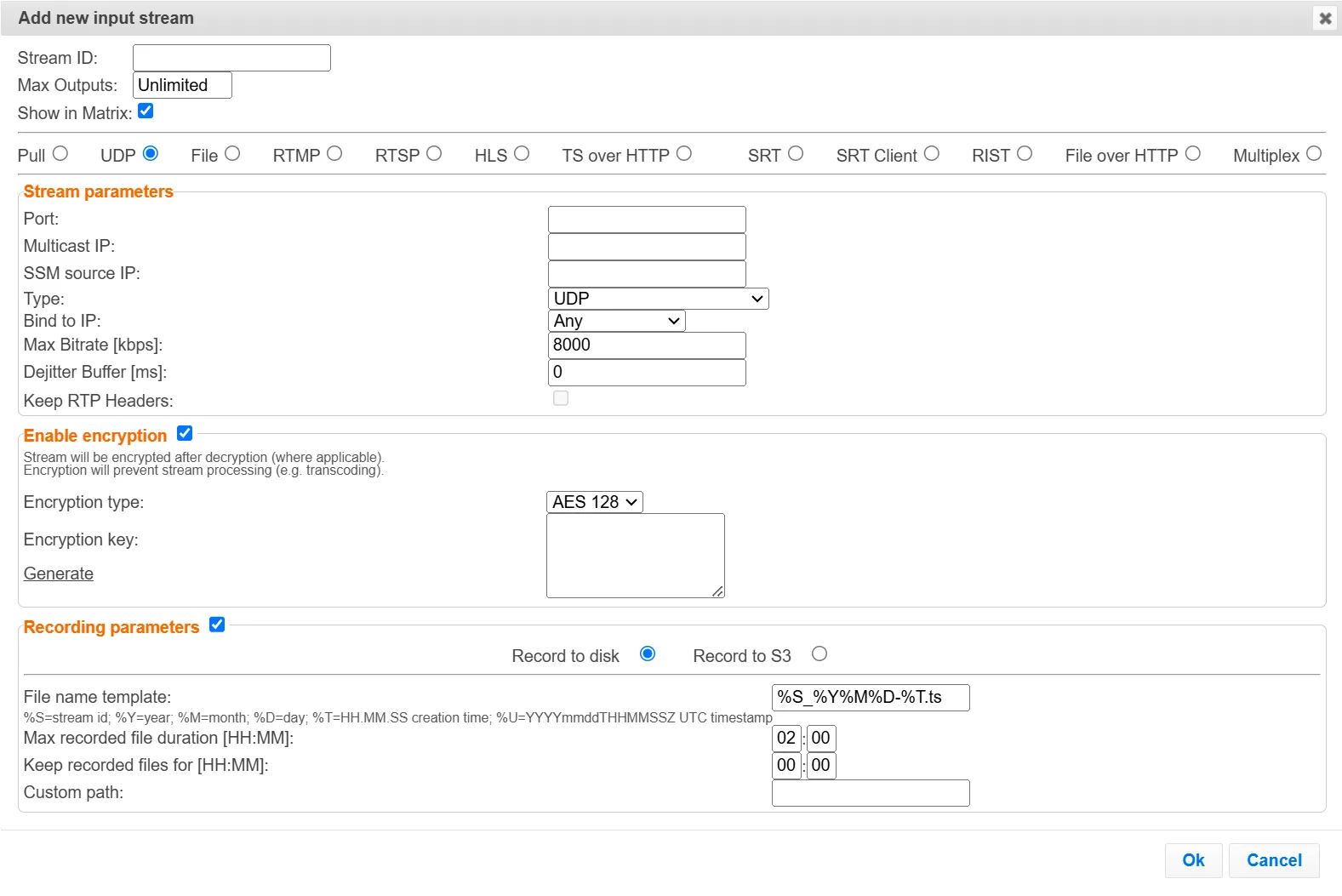Click the Enable encryption heading text
This screenshot has height=896, width=1342.
(x=95, y=436)
